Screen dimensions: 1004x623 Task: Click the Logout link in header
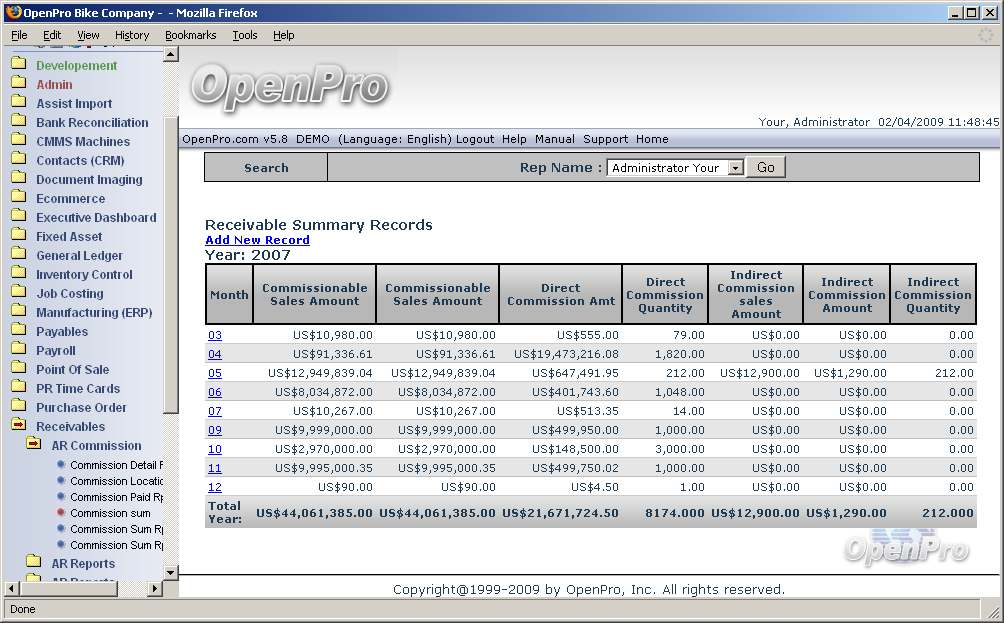coord(475,139)
